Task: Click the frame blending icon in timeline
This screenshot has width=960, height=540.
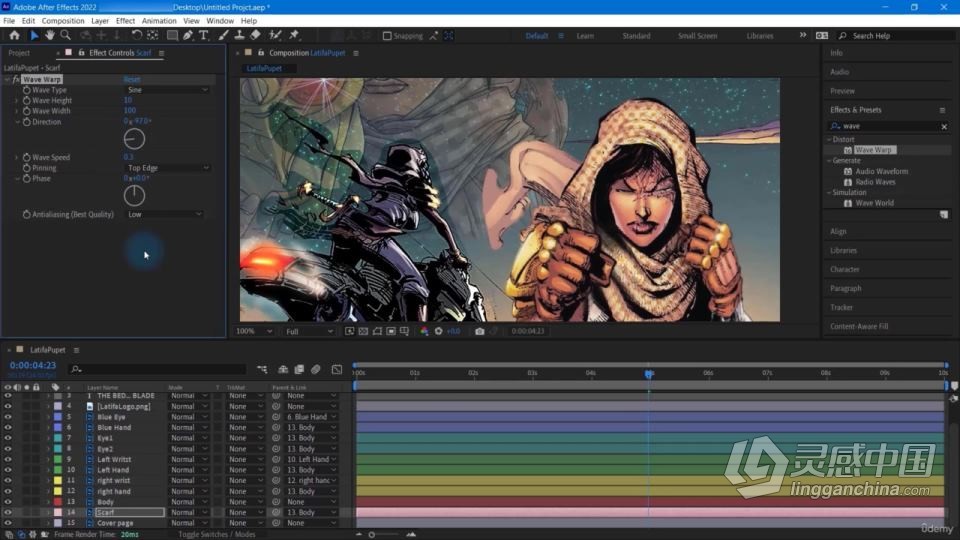Action: click(x=299, y=369)
